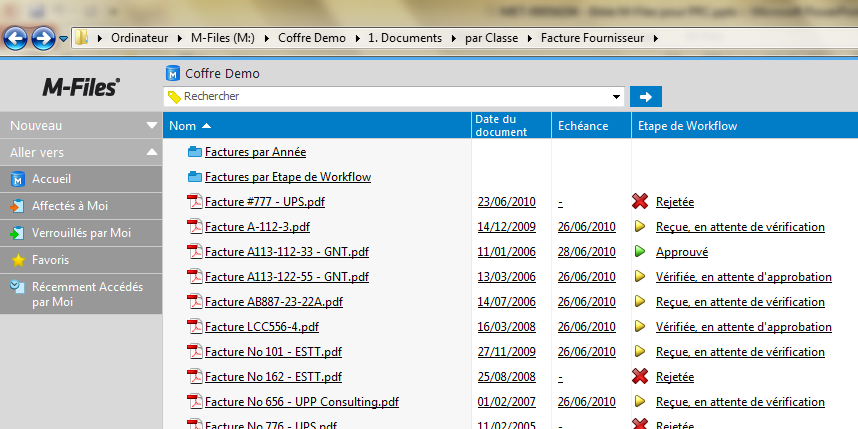
Task: Click PDF icon of Facture No 162 - ESTT.pdf
Action: pos(195,376)
